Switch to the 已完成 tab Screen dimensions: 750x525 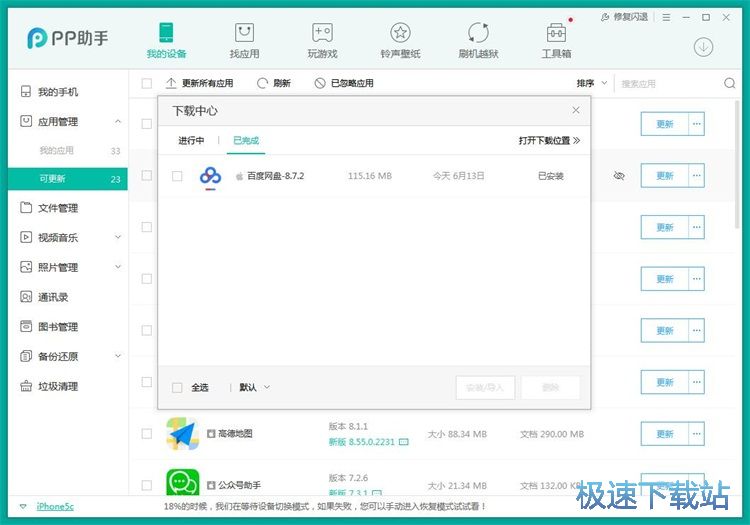[246, 140]
